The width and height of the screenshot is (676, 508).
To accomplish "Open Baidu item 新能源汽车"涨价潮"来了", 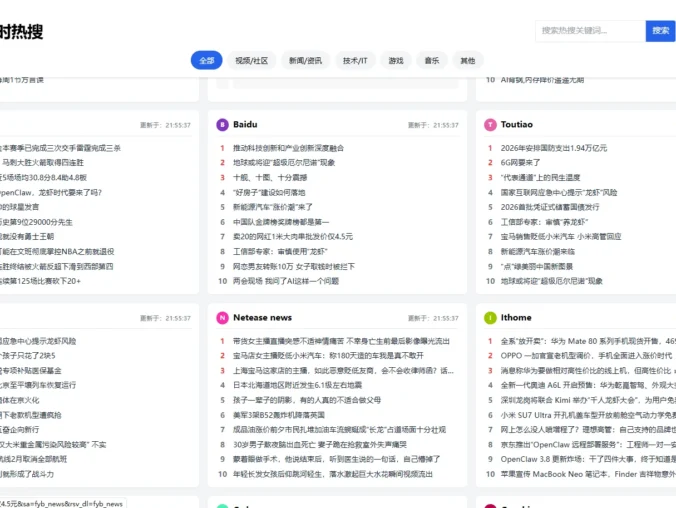I will [x=273, y=207].
